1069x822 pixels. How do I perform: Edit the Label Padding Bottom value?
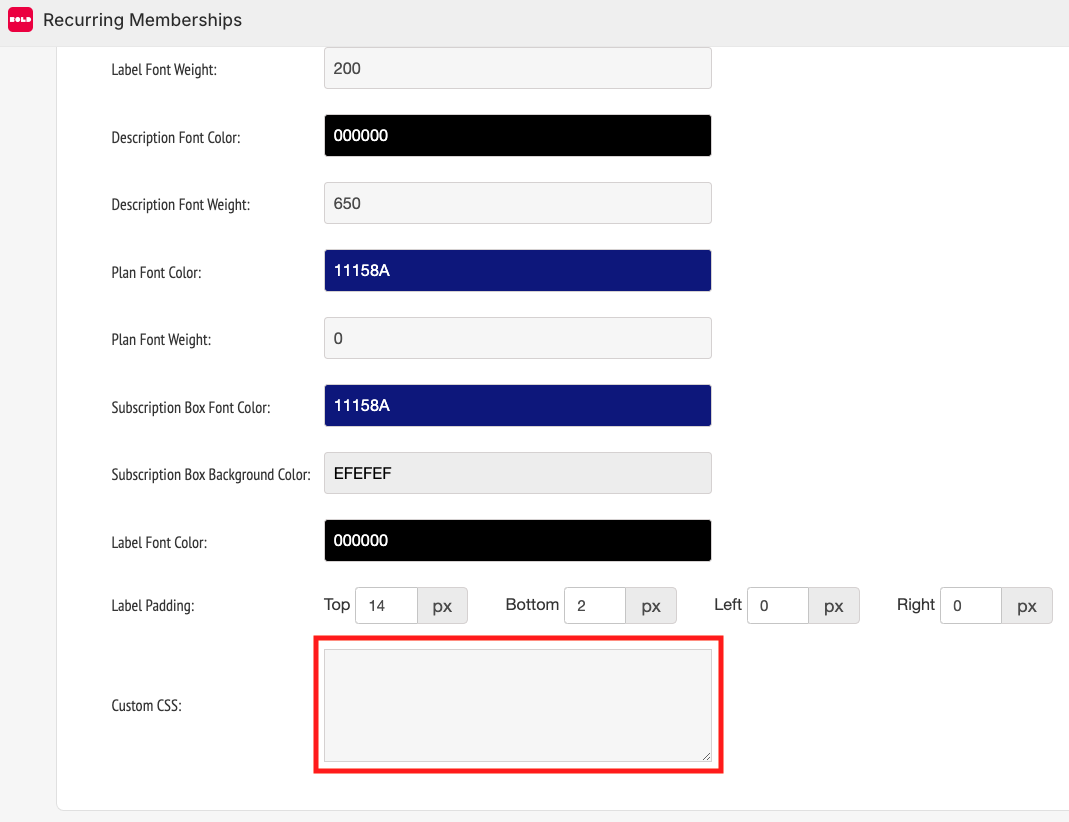click(594, 605)
